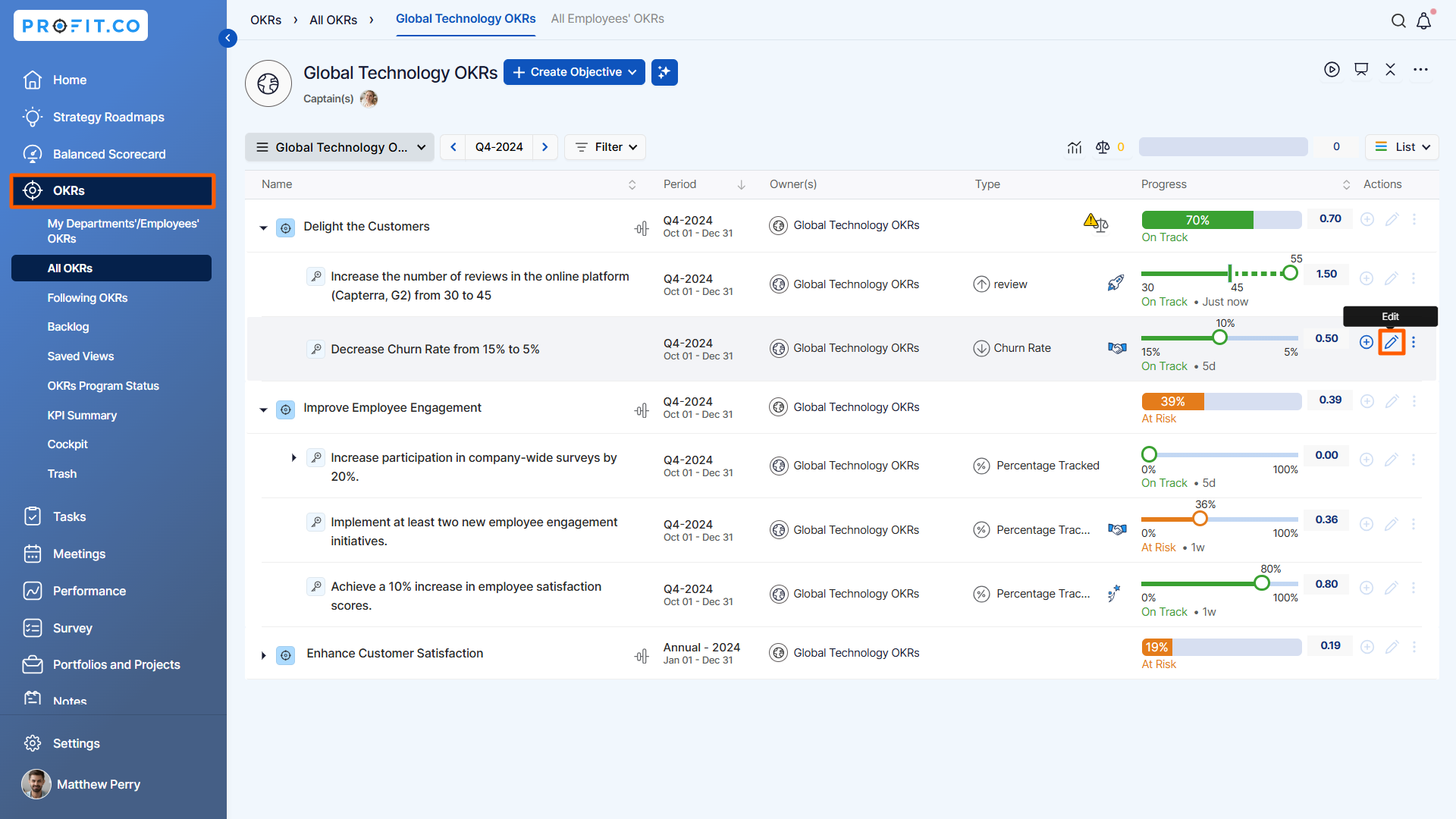
Task: Open the comments chat icon in header
Action: 1361,70
